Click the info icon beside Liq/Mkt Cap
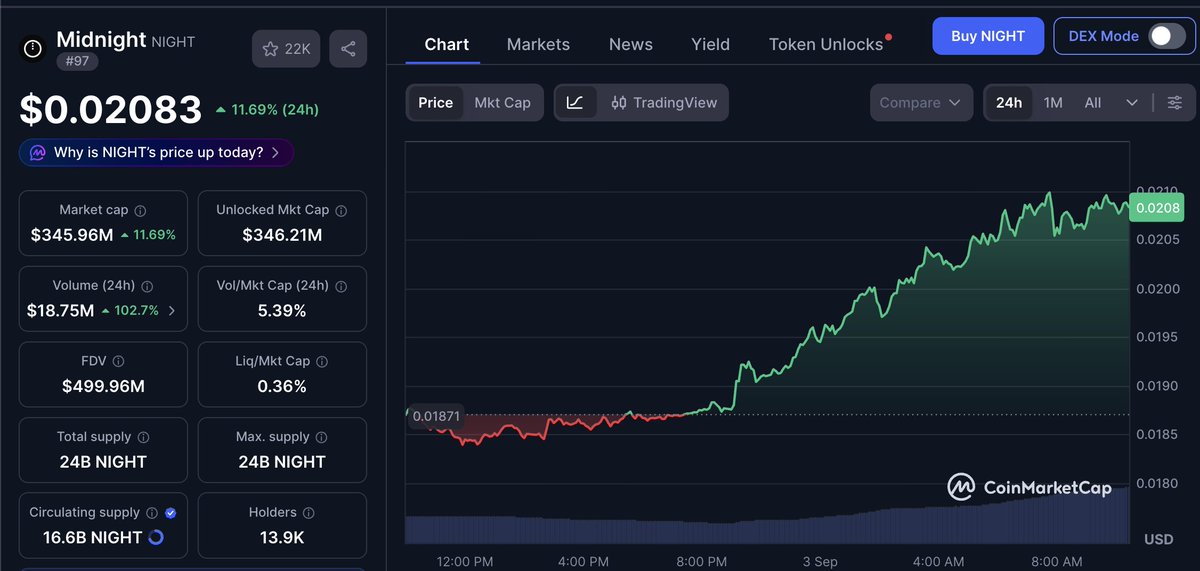This screenshot has height=571, width=1200. 322,361
